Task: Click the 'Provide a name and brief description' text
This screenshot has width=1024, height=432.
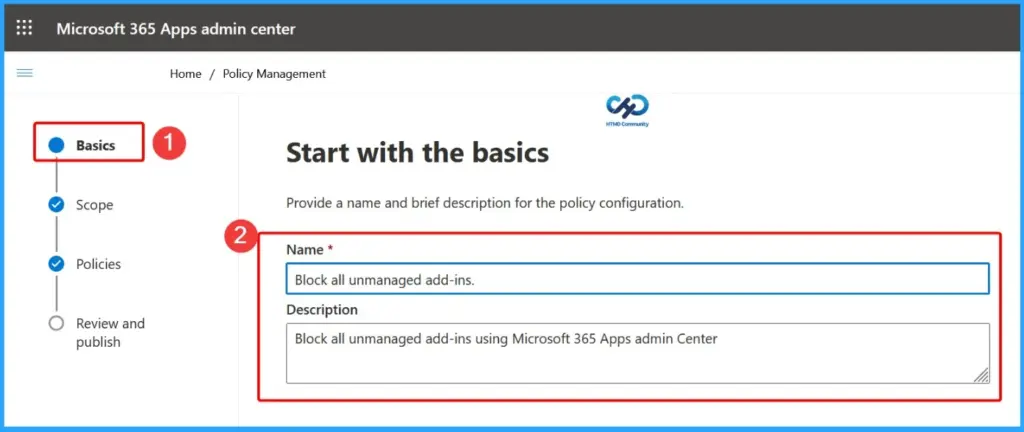Action: click(x=485, y=203)
